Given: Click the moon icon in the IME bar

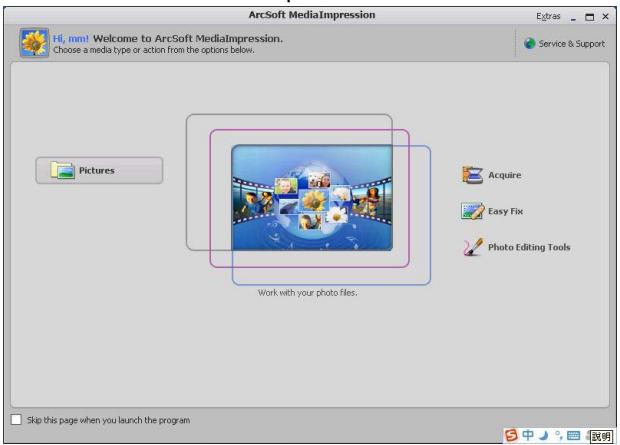Looking at the screenshot, I should pos(544,436).
